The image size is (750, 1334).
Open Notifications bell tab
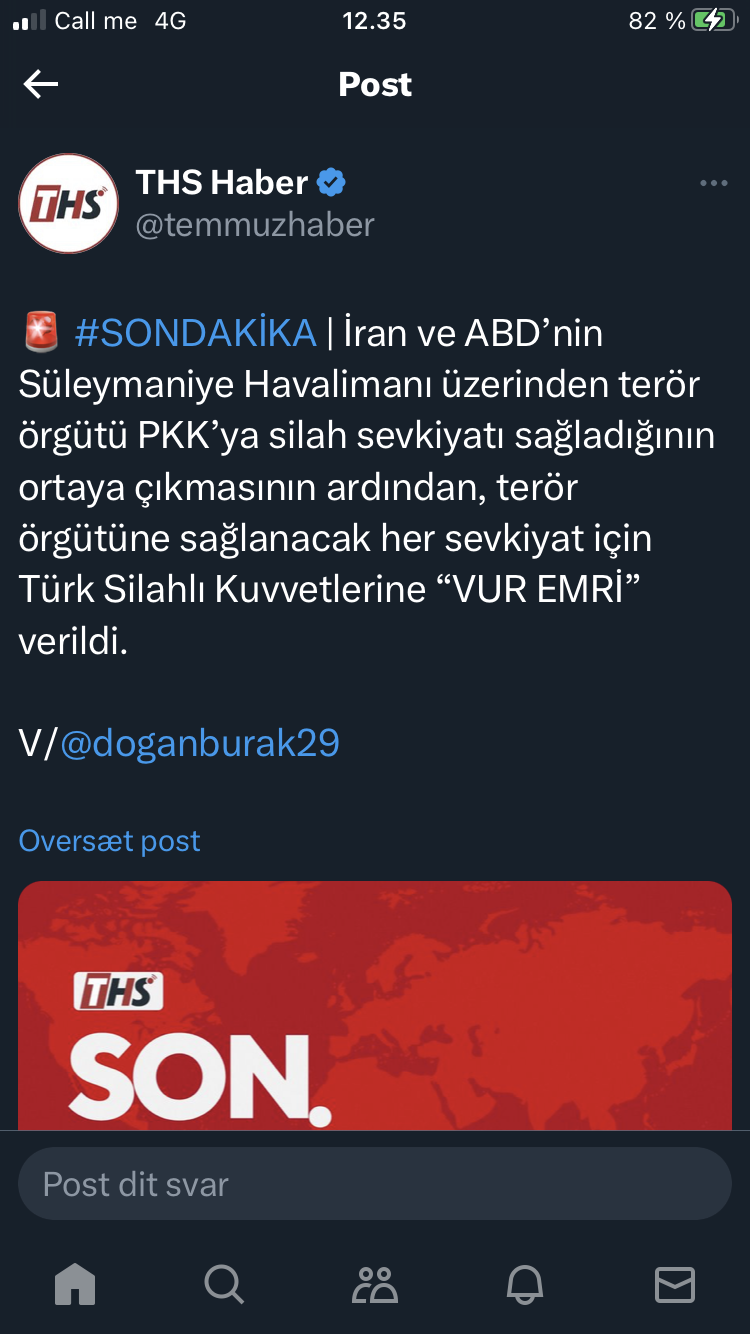click(525, 1284)
